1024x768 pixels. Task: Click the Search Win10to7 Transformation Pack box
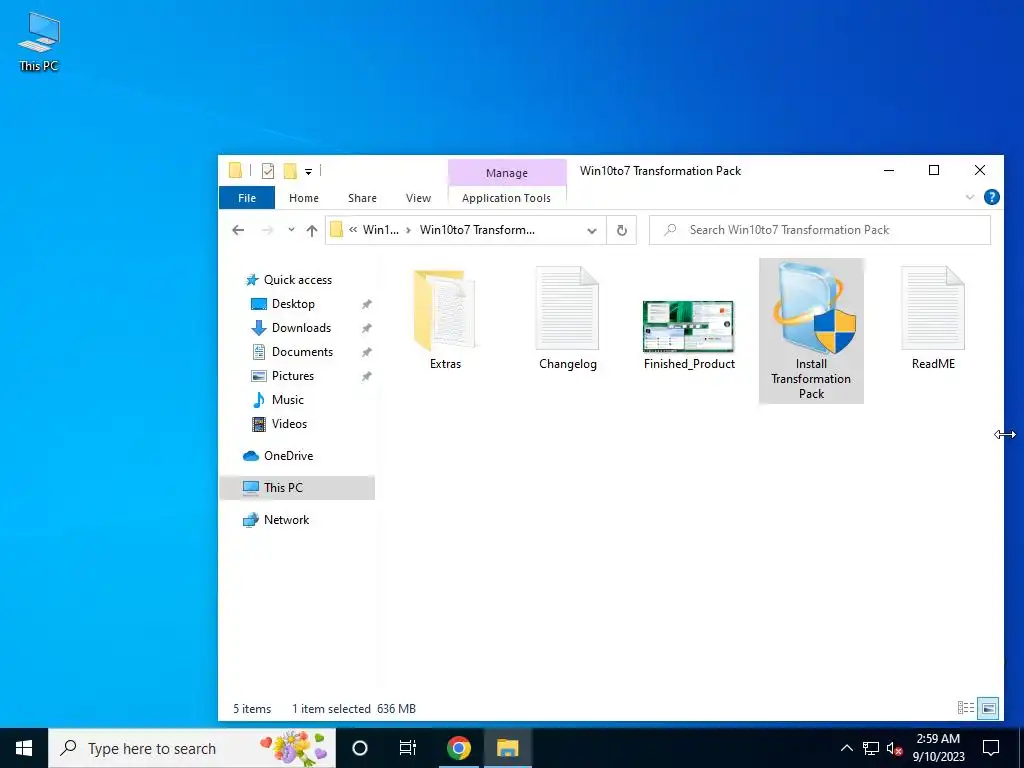click(820, 230)
